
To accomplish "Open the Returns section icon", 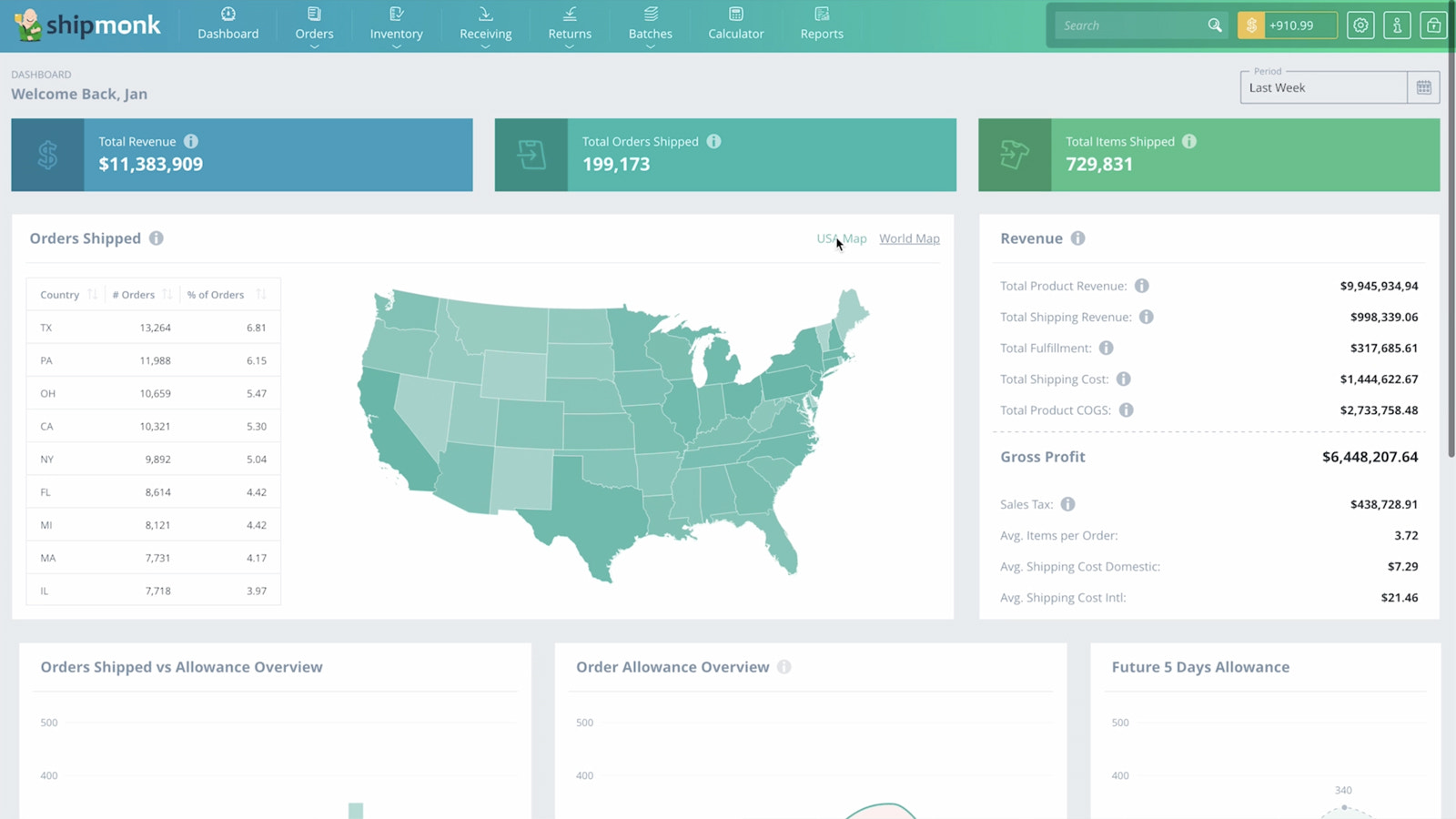I will (569, 15).
